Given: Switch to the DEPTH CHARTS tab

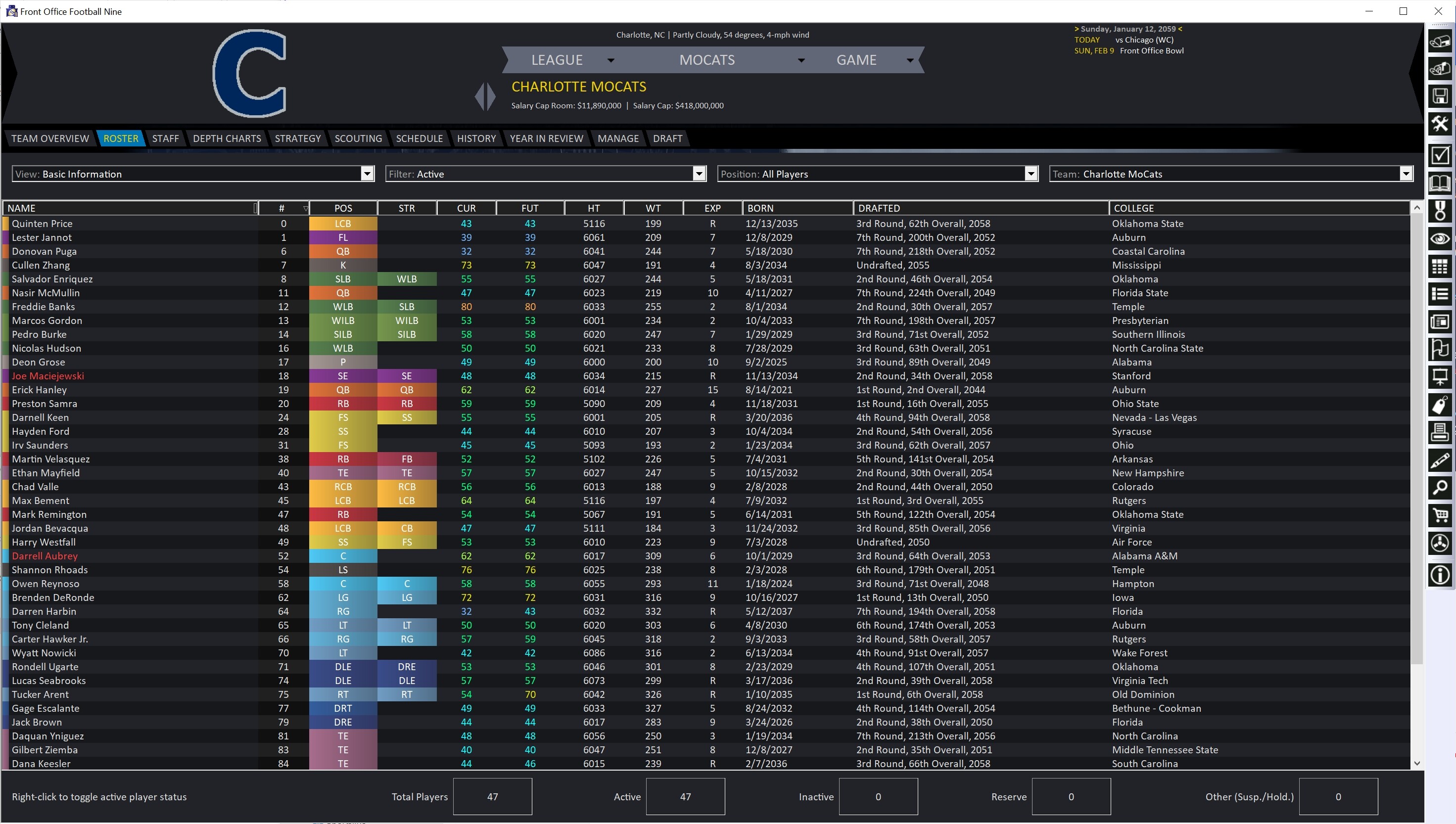Looking at the screenshot, I should (x=227, y=138).
